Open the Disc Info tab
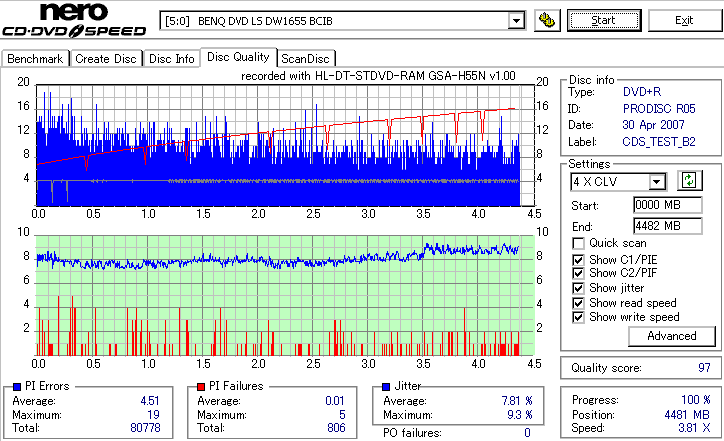 click(171, 59)
